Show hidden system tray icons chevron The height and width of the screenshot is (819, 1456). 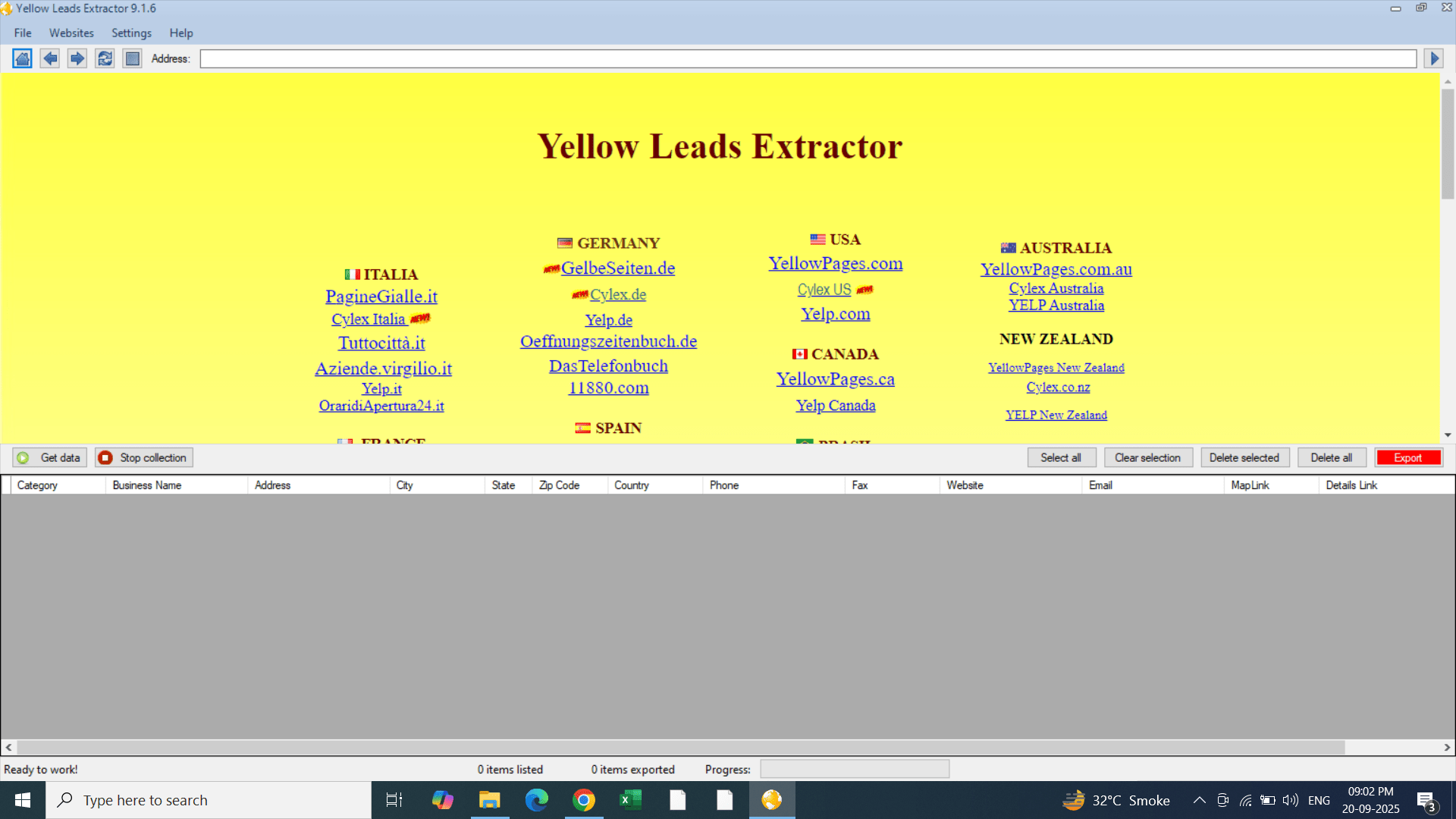pyautogui.click(x=1199, y=800)
